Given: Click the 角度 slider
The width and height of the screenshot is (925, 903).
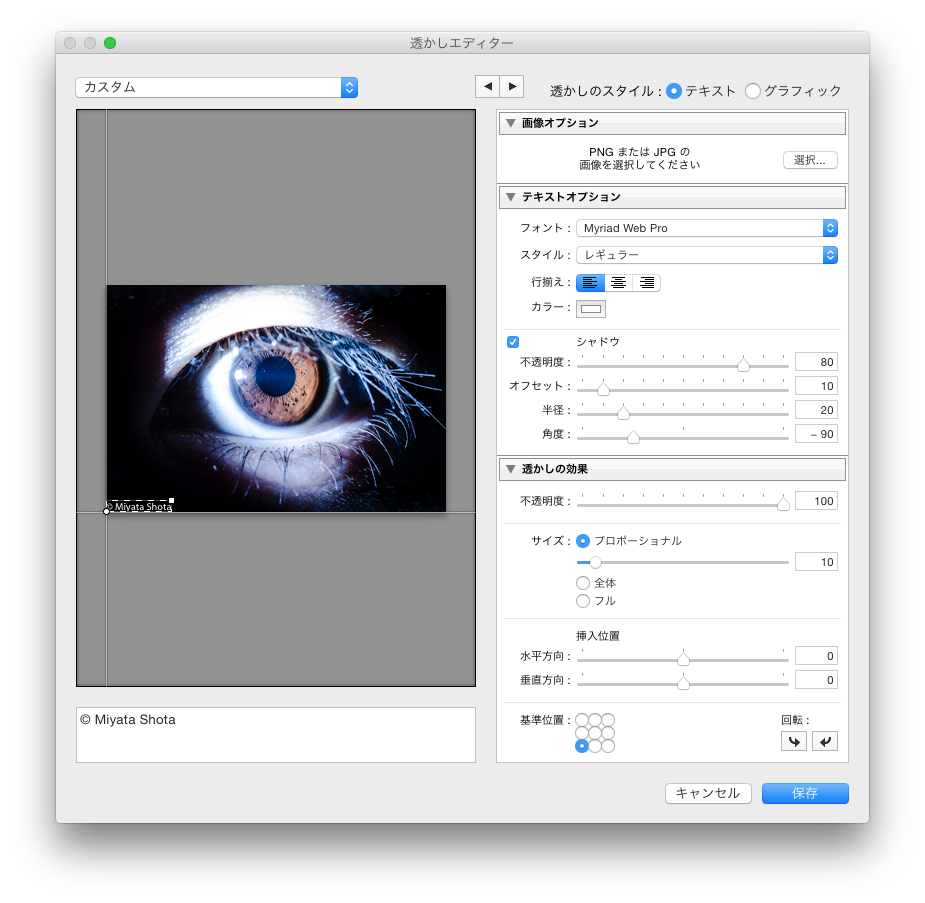Looking at the screenshot, I should pos(683,438).
